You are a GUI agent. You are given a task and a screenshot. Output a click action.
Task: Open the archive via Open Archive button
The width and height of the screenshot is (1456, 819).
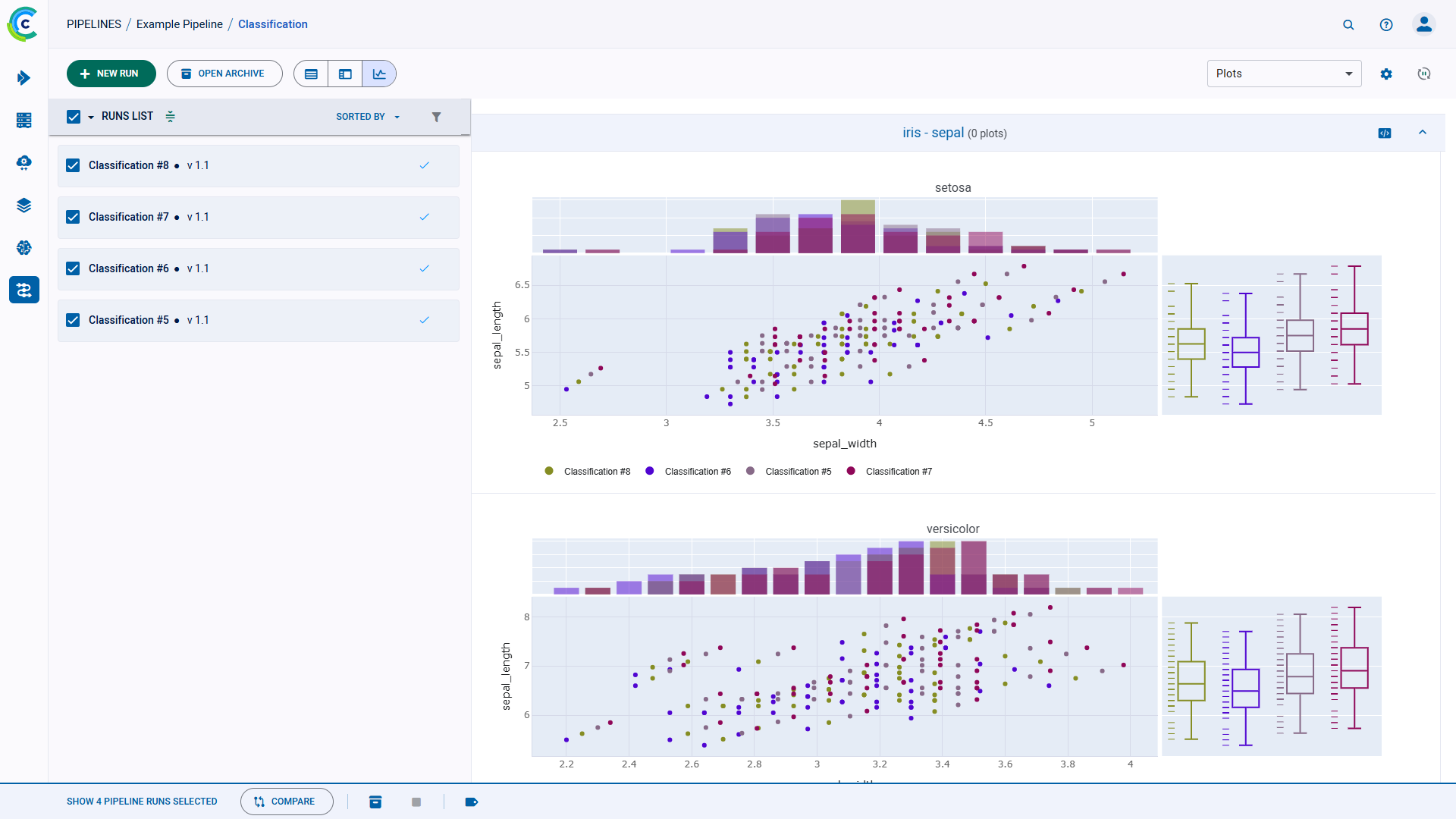click(224, 74)
